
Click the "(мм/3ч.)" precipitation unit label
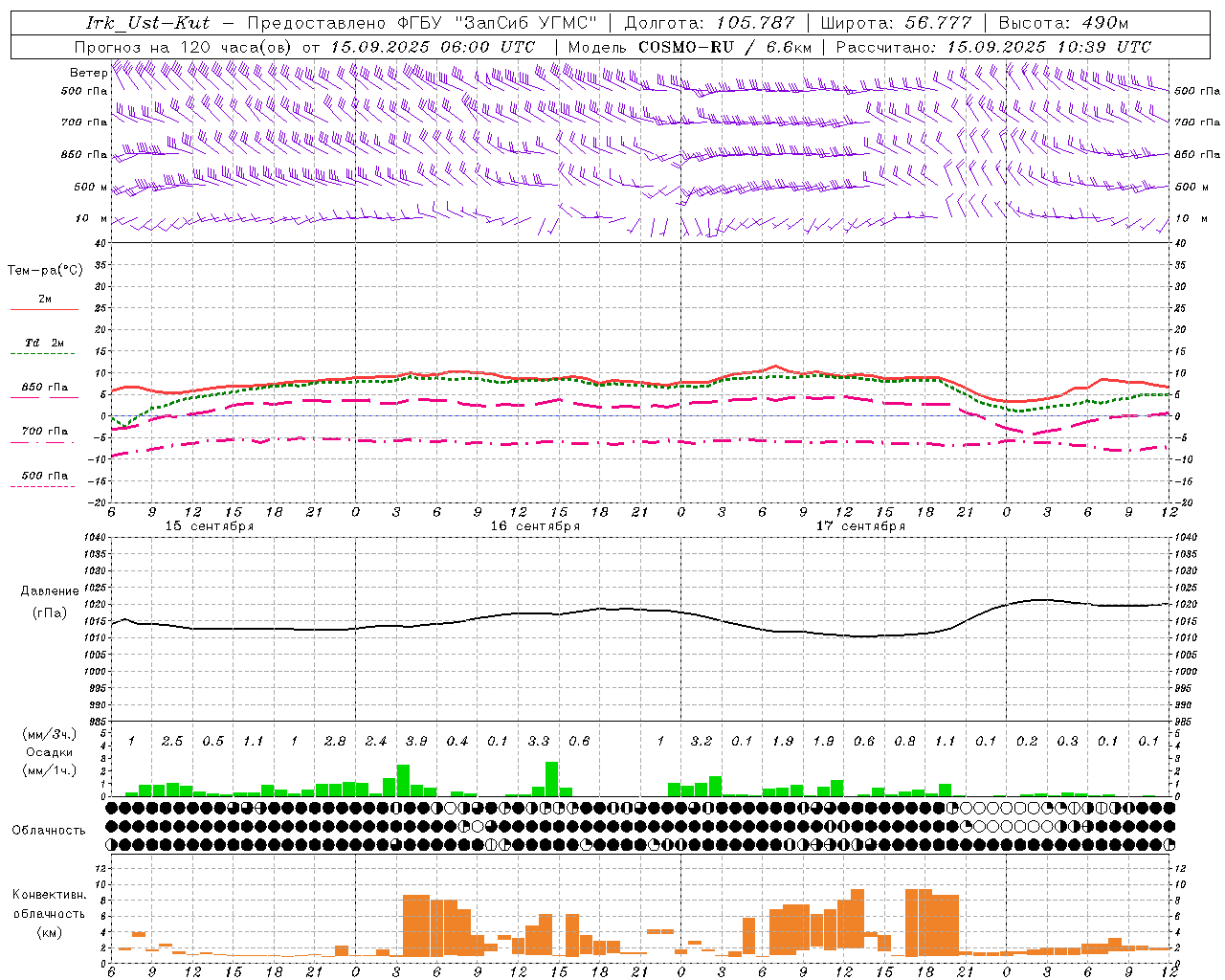point(50,734)
